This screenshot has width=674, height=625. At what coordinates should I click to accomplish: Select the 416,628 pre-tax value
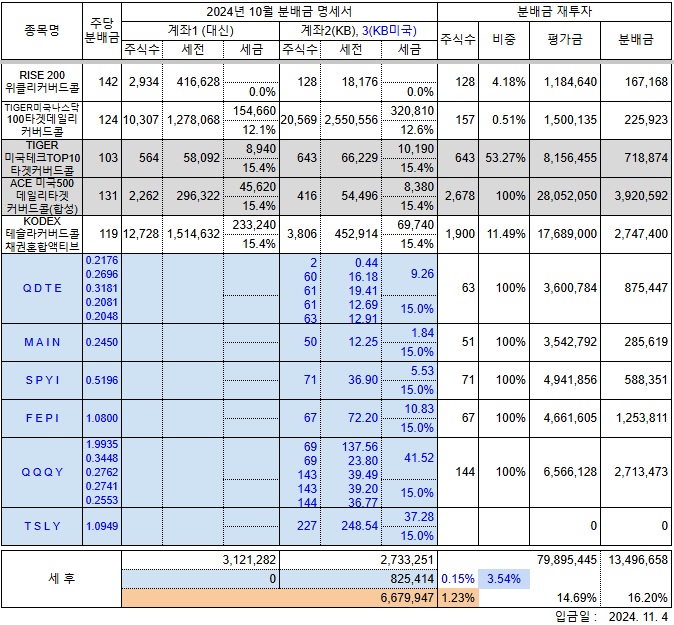click(x=198, y=82)
